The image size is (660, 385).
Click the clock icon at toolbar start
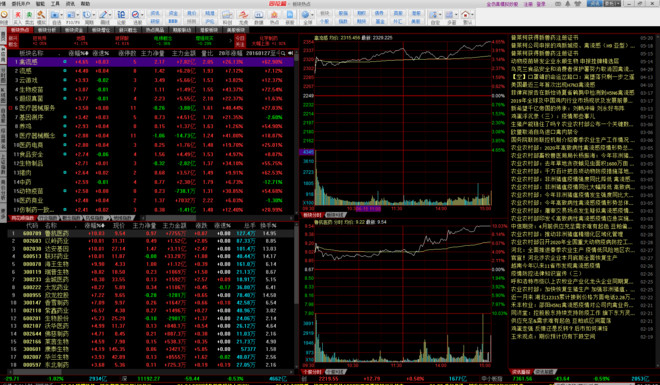pos(4,15)
